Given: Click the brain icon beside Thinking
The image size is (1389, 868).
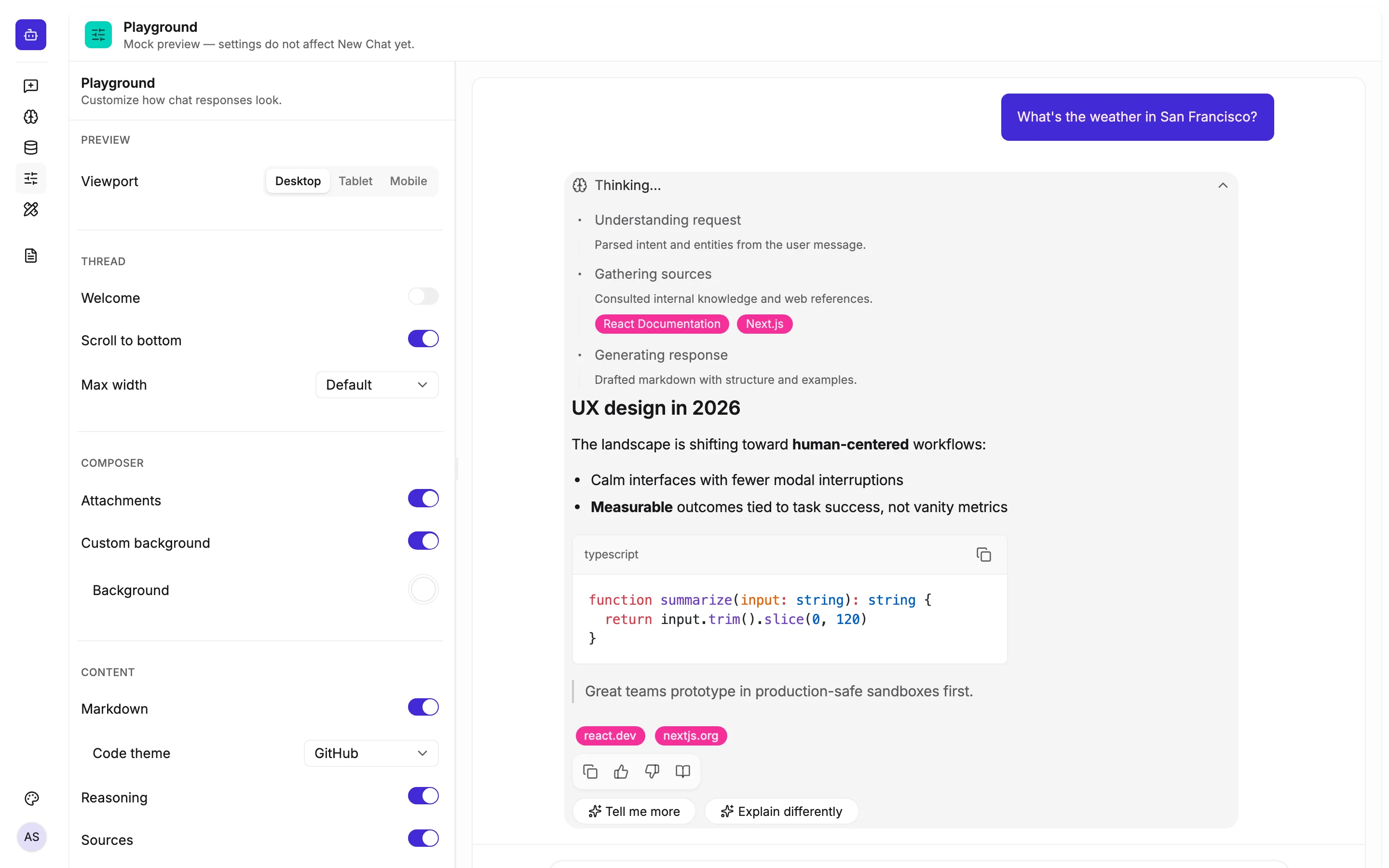Looking at the screenshot, I should [580, 186].
